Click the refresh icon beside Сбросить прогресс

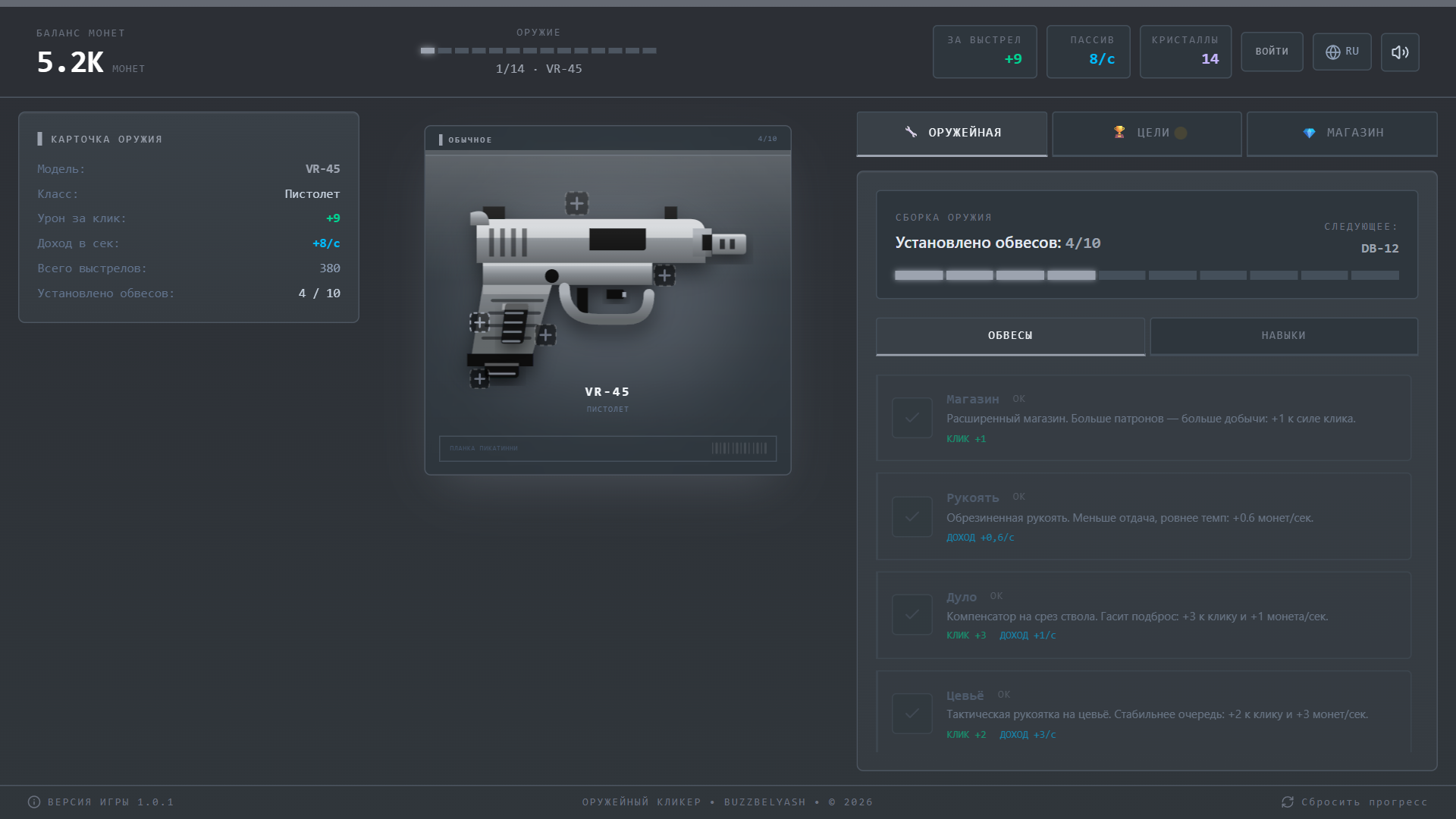(x=1288, y=802)
